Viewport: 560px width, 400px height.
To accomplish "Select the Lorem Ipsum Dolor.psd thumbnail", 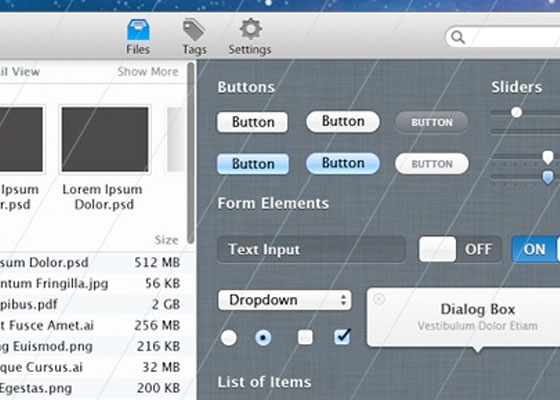I will click(x=105, y=139).
